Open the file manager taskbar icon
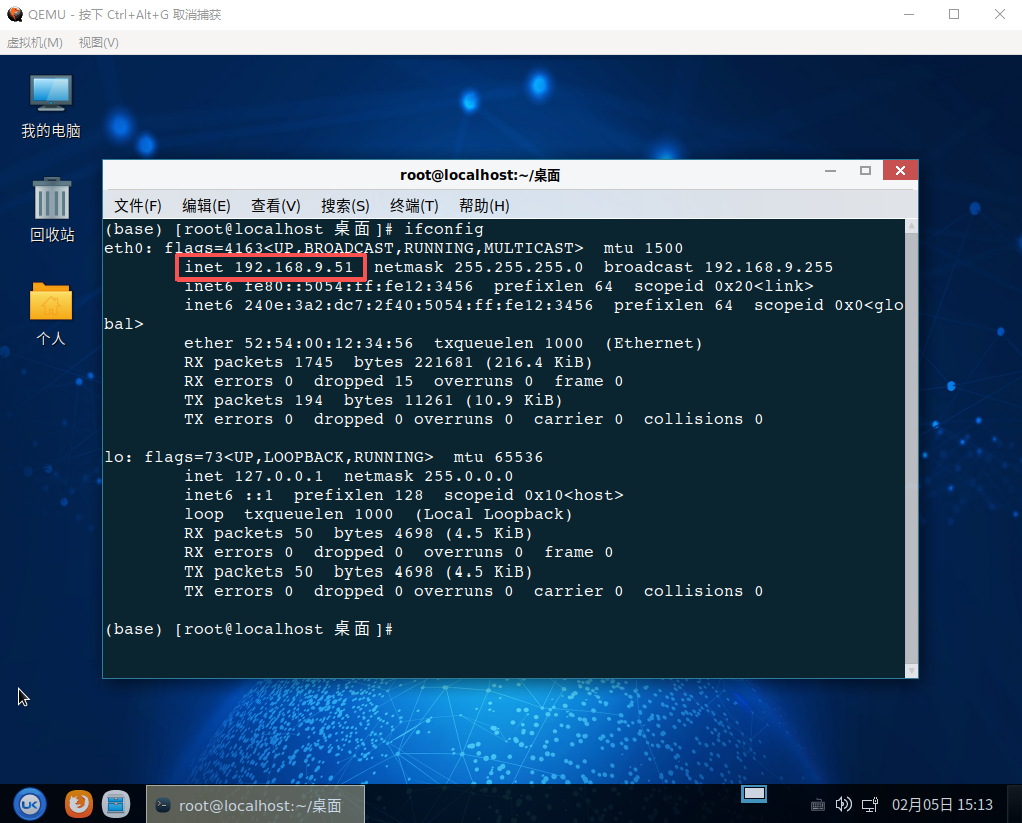This screenshot has width=1022, height=823. tap(117, 803)
